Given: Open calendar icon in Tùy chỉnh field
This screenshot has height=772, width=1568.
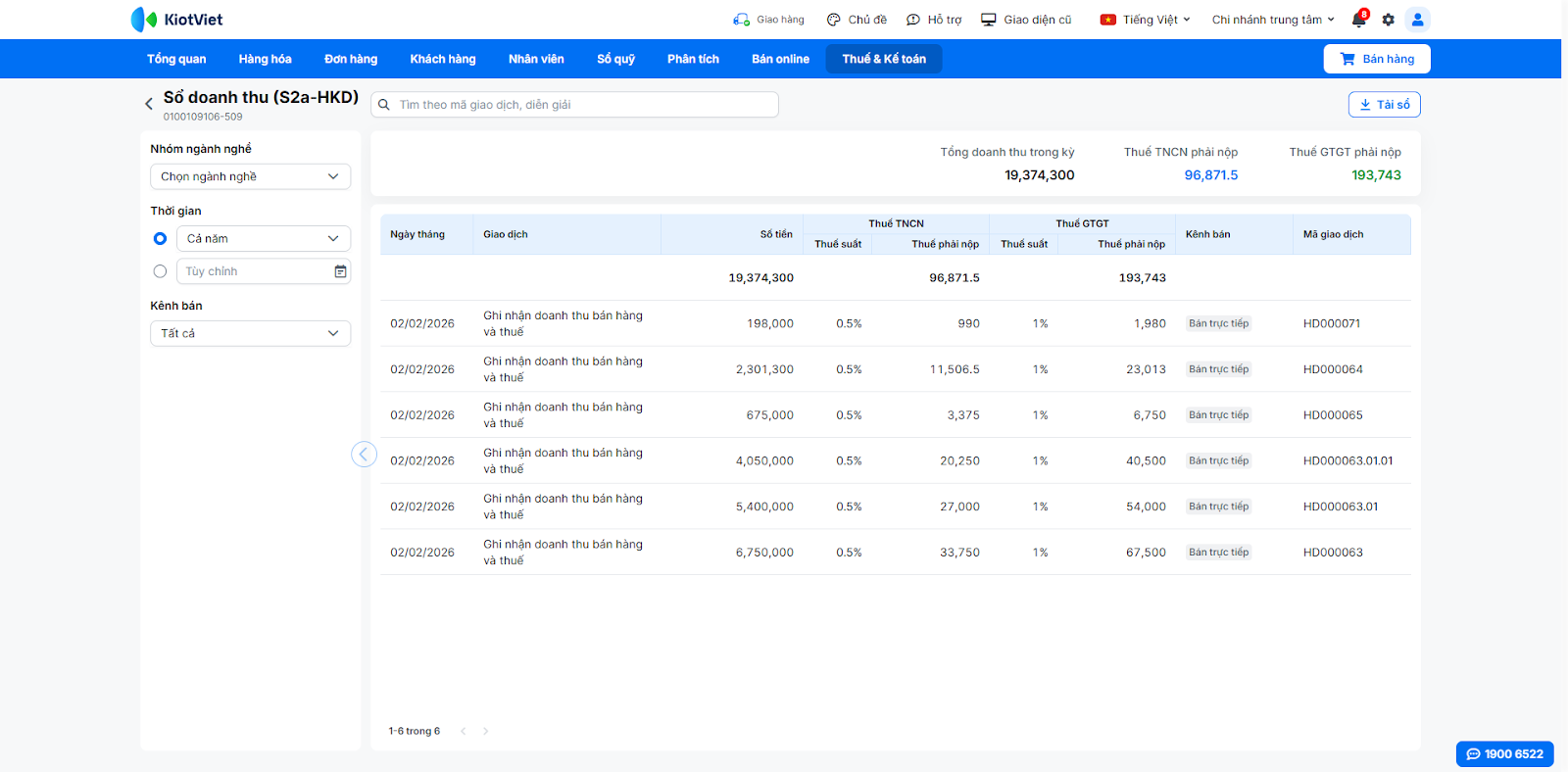Looking at the screenshot, I should pos(340,271).
